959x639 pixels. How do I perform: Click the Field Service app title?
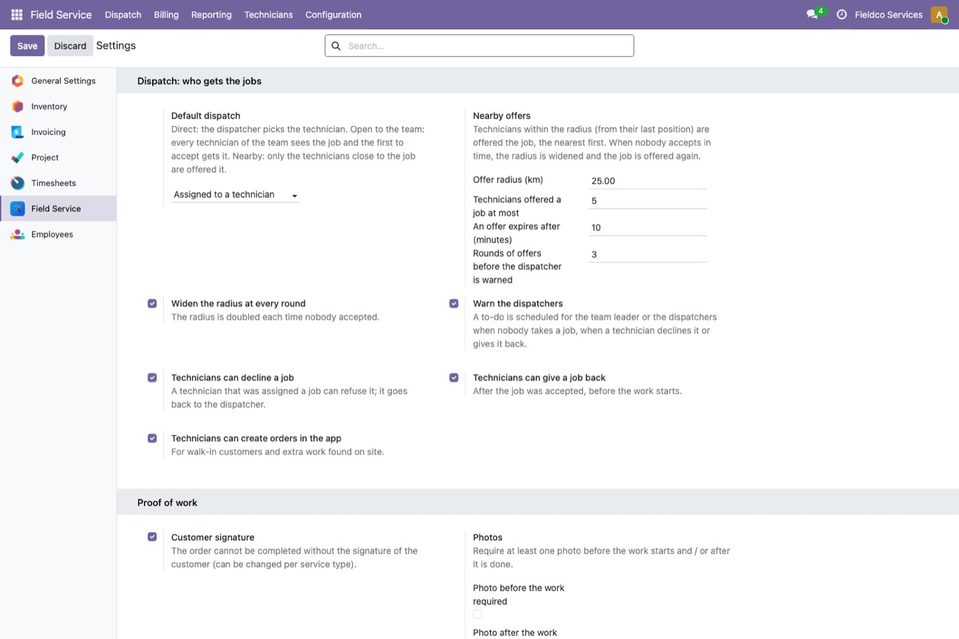[x=61, y=15]
